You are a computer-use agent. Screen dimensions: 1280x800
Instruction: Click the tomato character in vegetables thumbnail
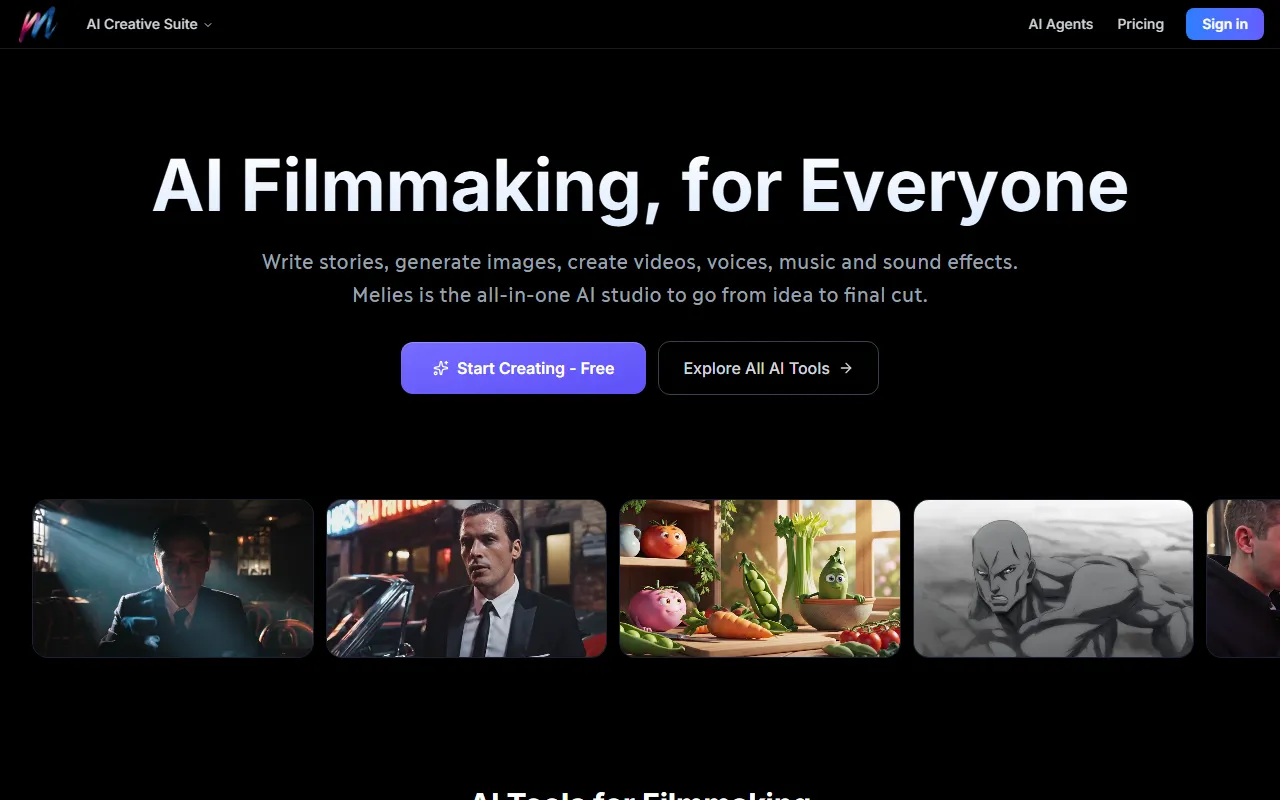663,541
